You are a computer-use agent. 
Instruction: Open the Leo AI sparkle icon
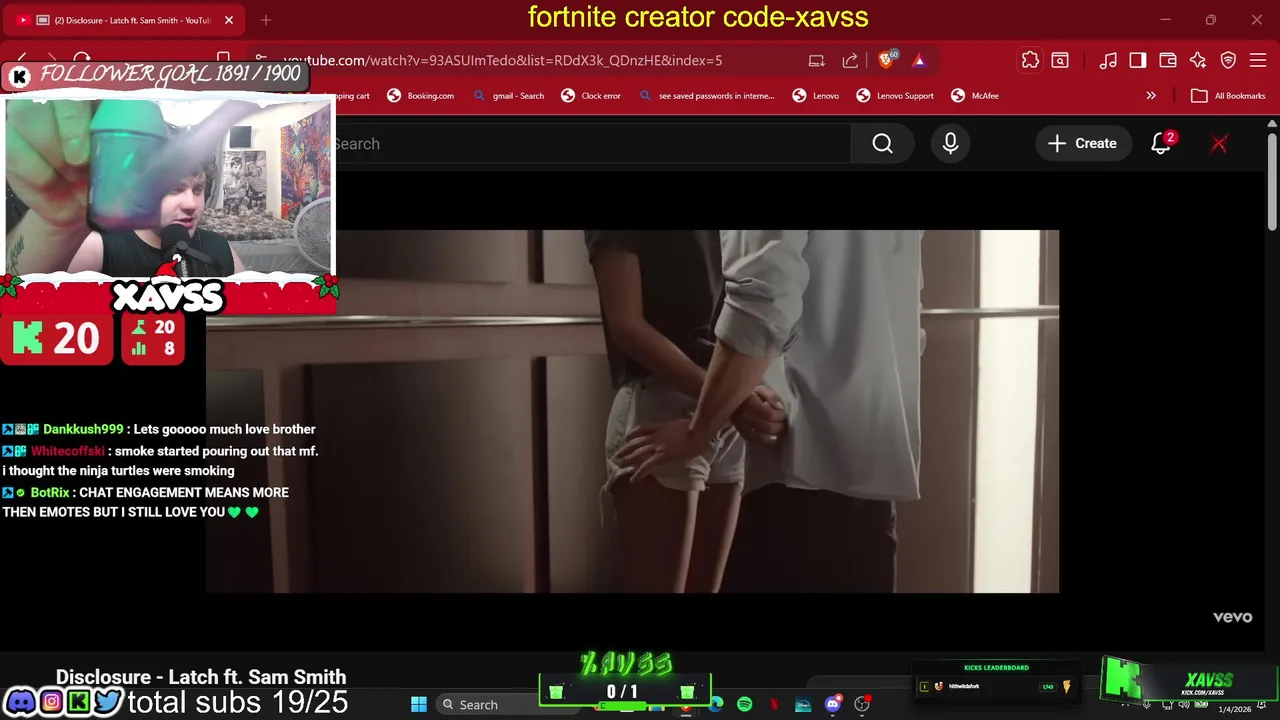(1198, 60)
